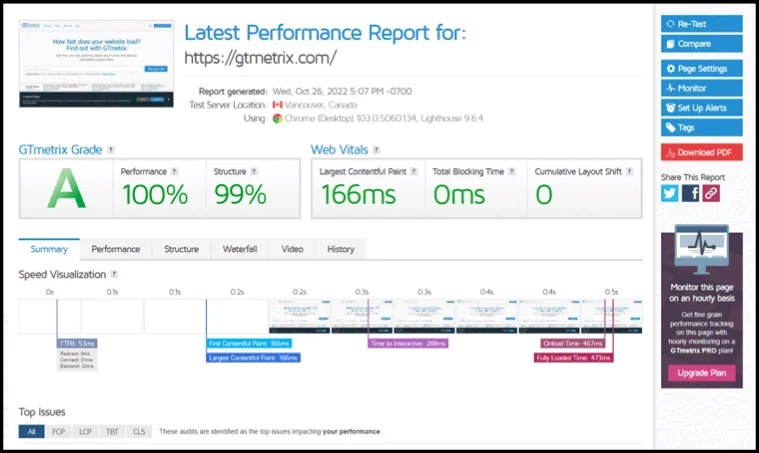This screenshot has height=453, width=759.
Task: Copy report link icon
Action: 711,193
